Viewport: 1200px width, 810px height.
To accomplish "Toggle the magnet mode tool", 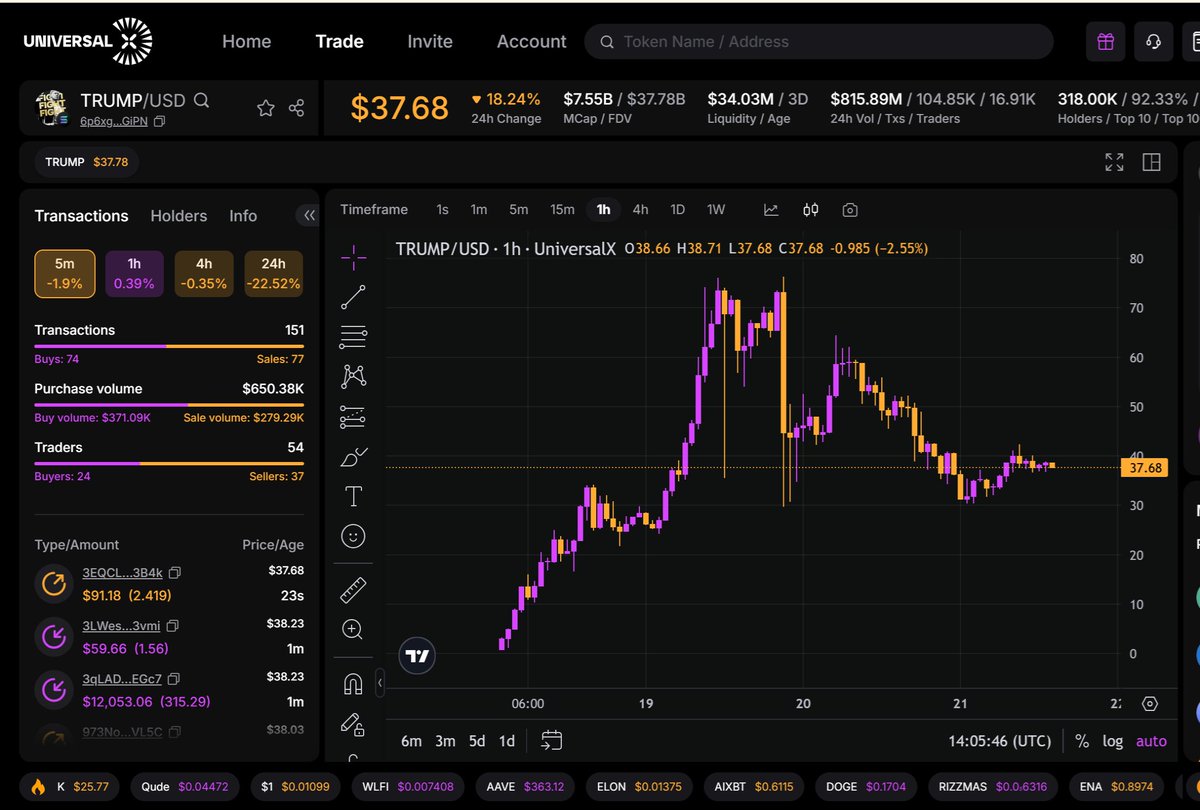I will pyautogui.click(x=353, y=684).
